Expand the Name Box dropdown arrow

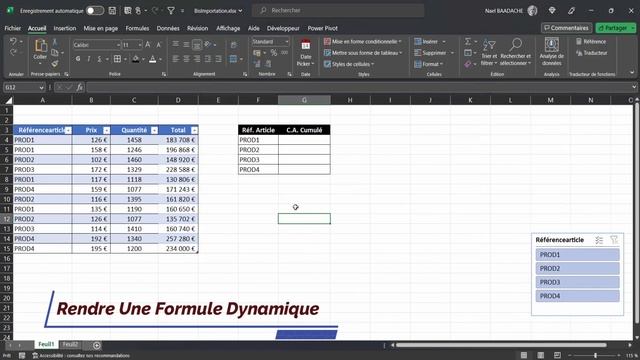41,87
